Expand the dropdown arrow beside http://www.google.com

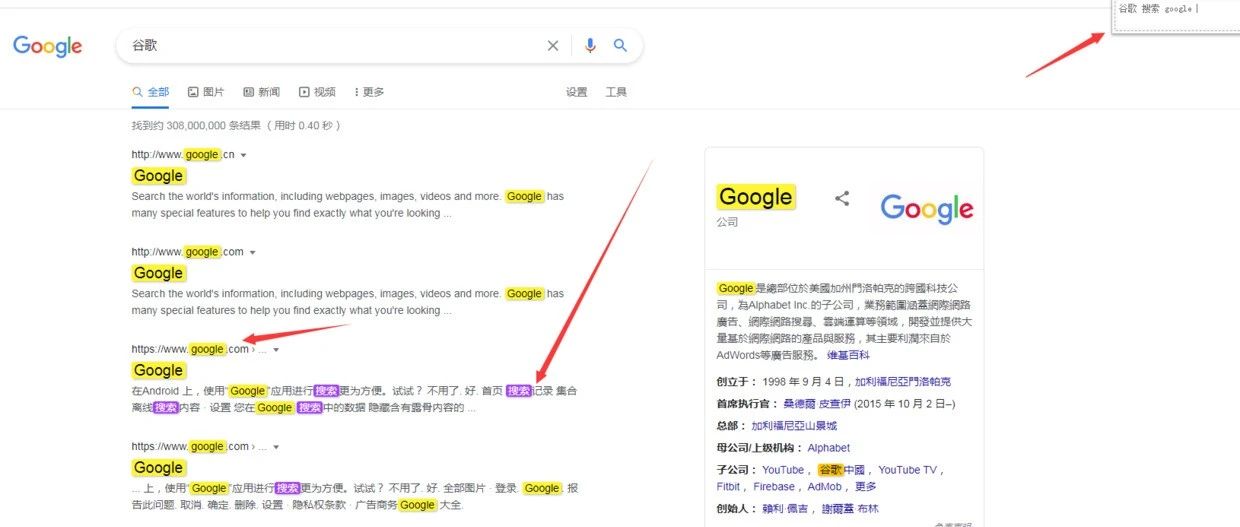pos(252,252)
